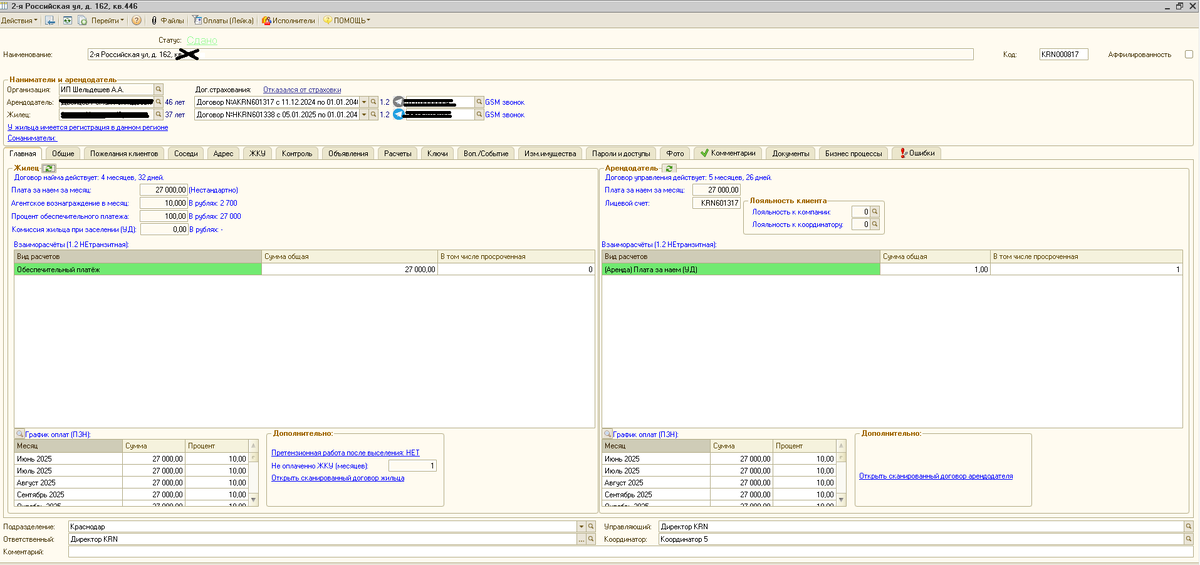Screen dimensions: 1200x565
Task: Expand the AKRN601317 contract dropdown arrow
Action: (366, 102)
